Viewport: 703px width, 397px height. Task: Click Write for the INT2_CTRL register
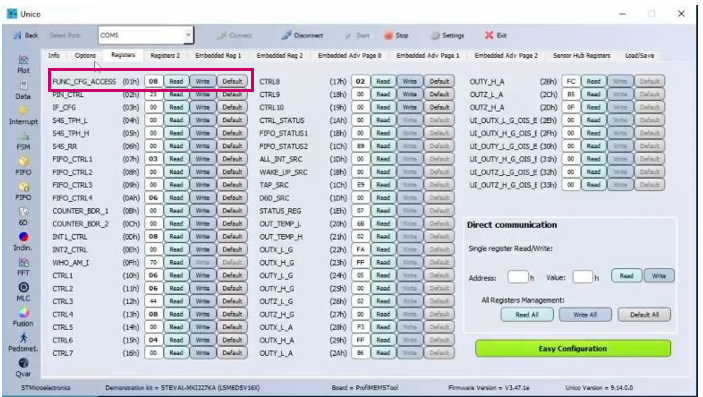[203, 249]
